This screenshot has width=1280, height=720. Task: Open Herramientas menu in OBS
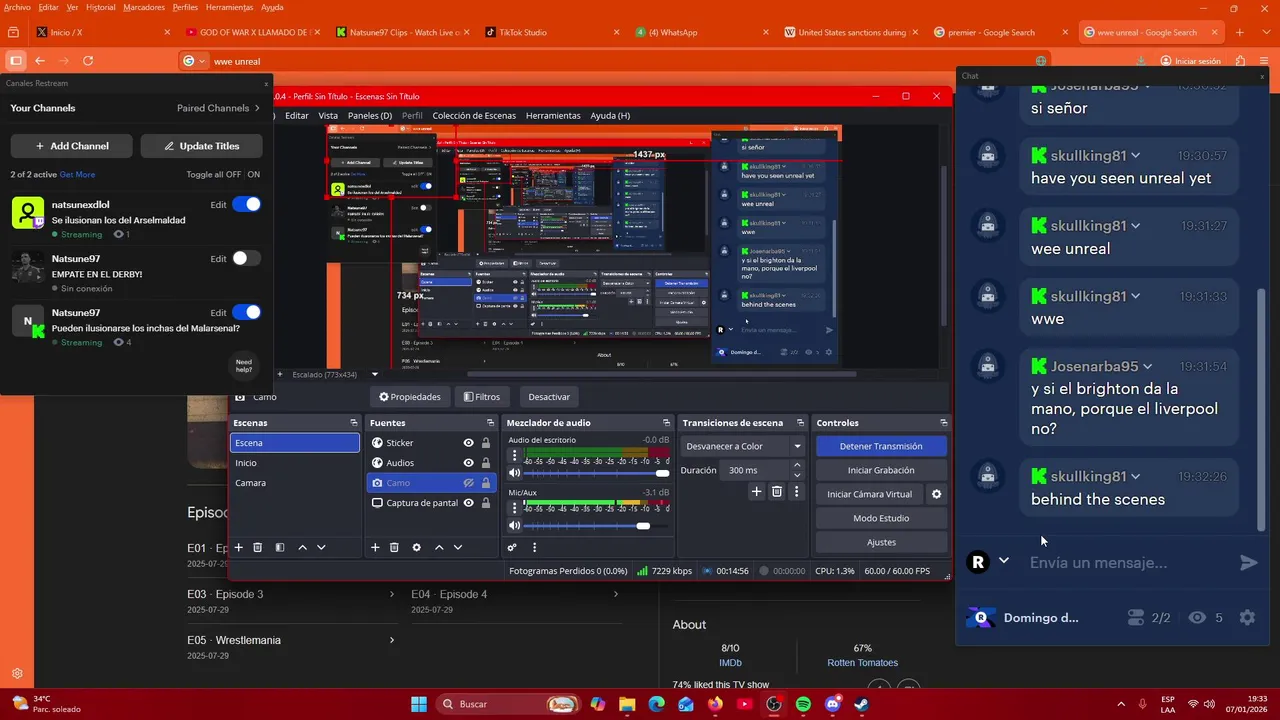click(553, 115)
